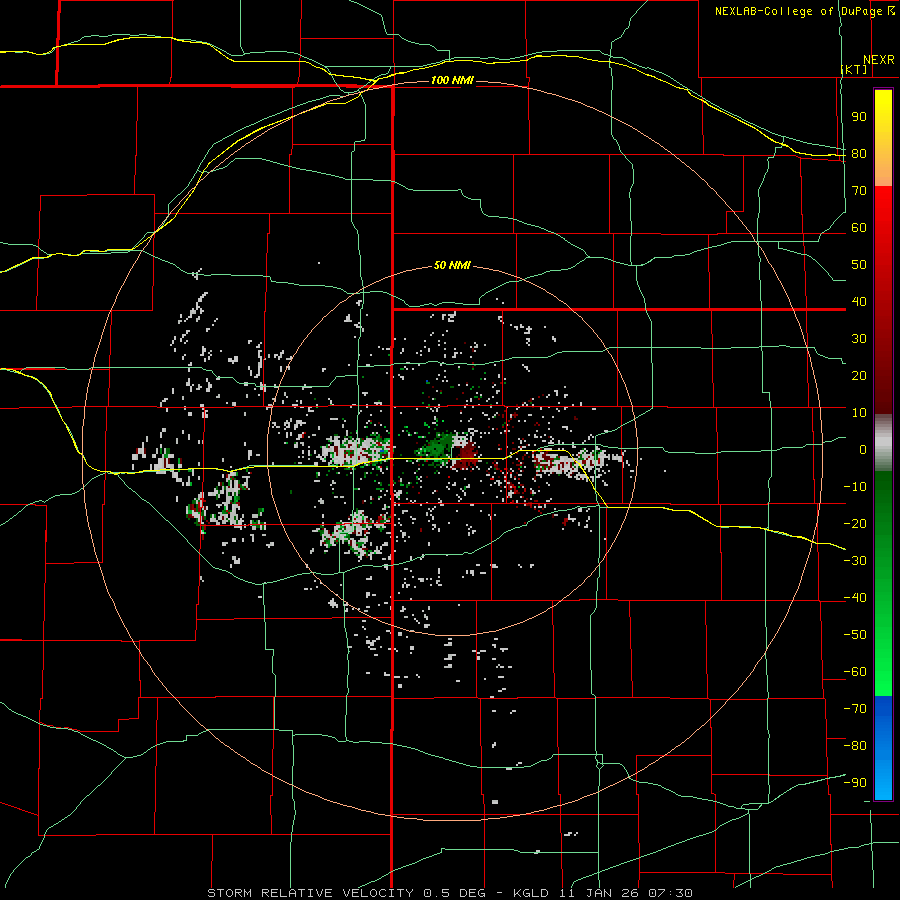Click the -40 value on the velocity scale
Viewport: 900px width, 900px height.
pos(855,598)
